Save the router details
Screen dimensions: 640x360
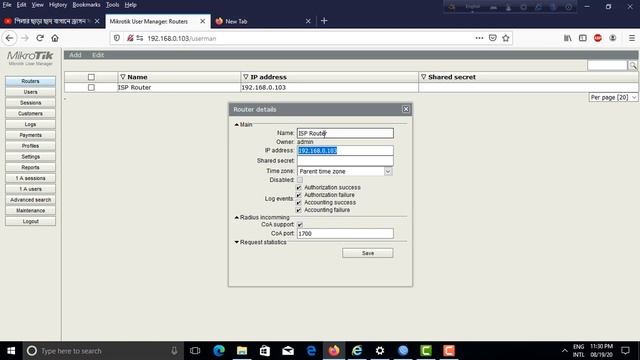368,253
